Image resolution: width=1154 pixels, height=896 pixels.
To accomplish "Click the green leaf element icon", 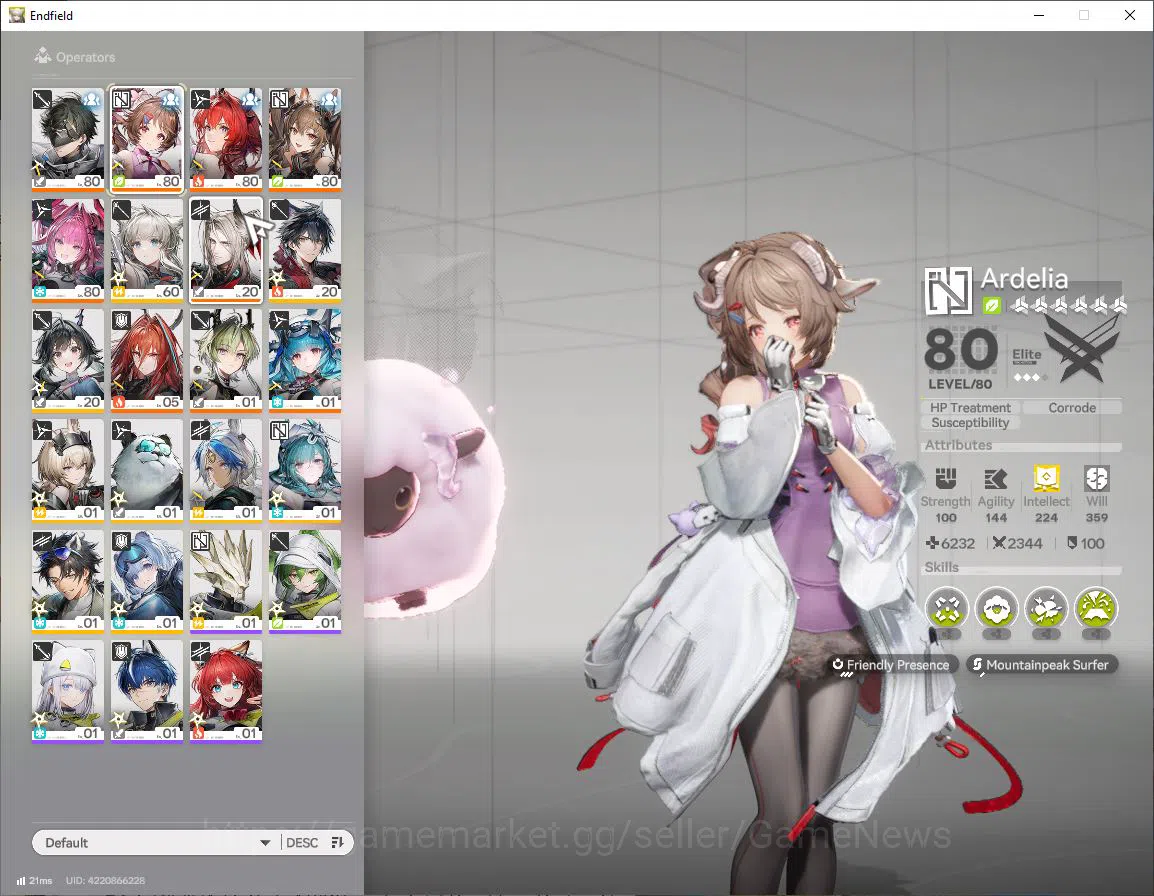I will click(992, 305).
